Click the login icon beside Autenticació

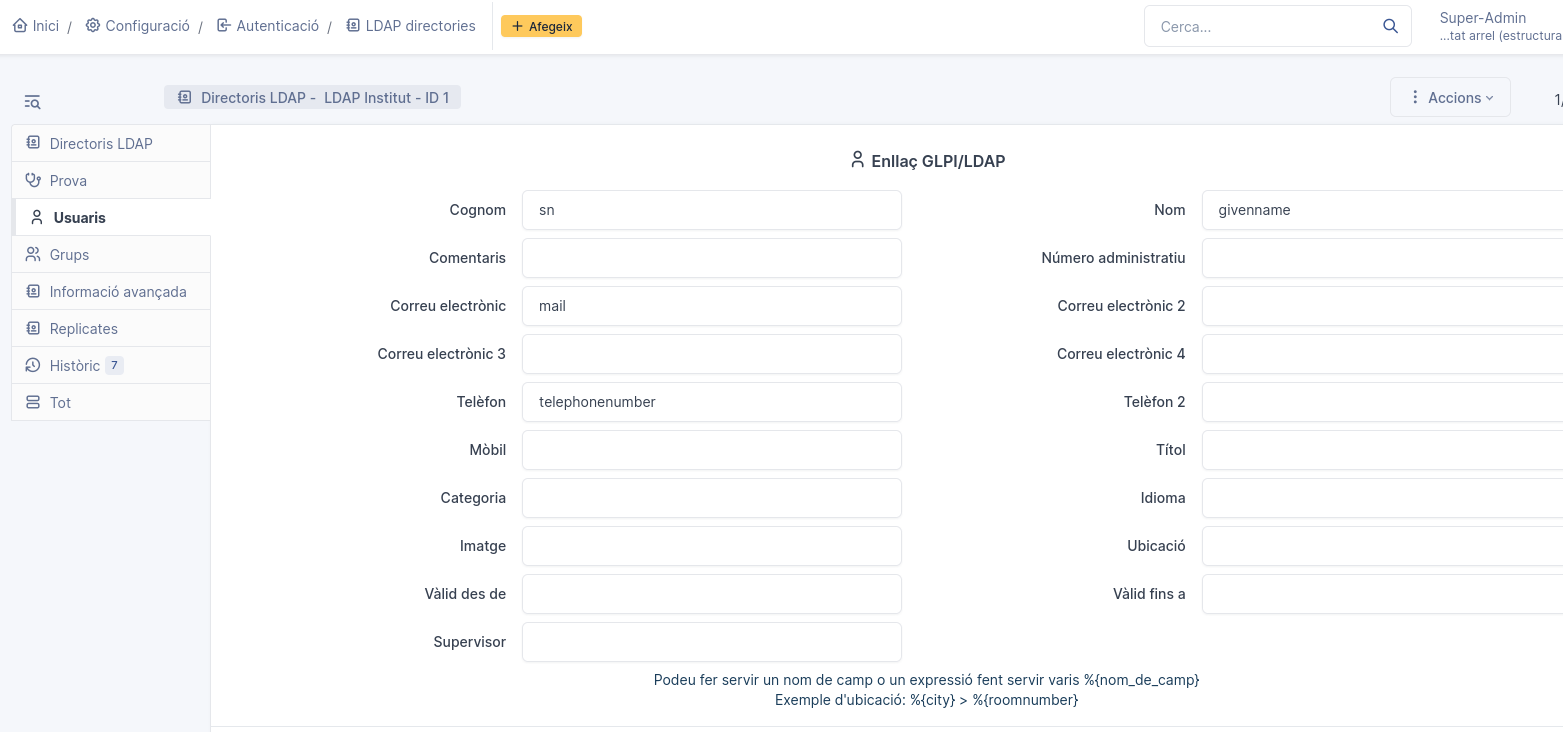click(224, 26)
